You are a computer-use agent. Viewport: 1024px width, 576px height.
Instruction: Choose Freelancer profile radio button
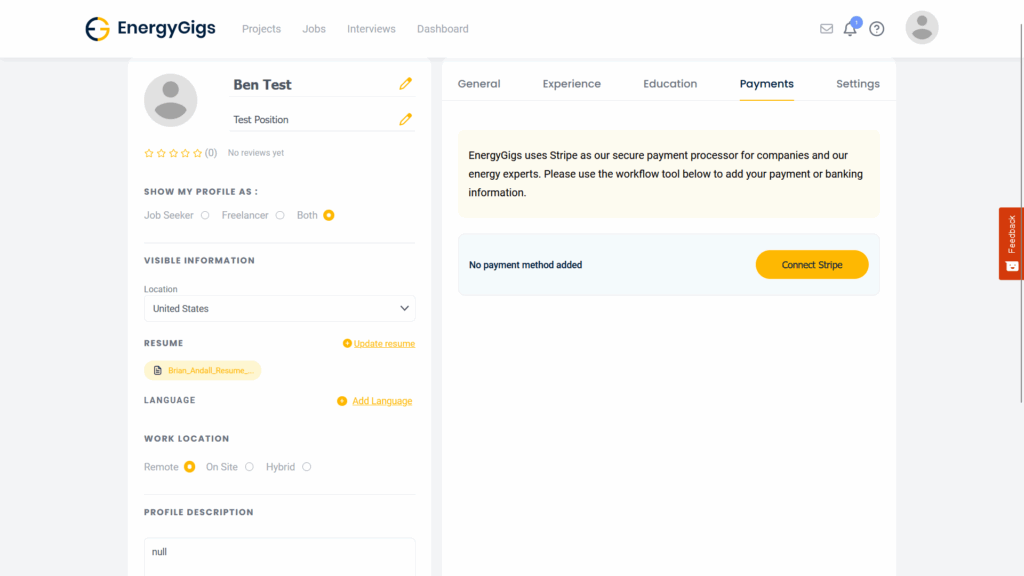pyautogui.click(x=280, y=215)
